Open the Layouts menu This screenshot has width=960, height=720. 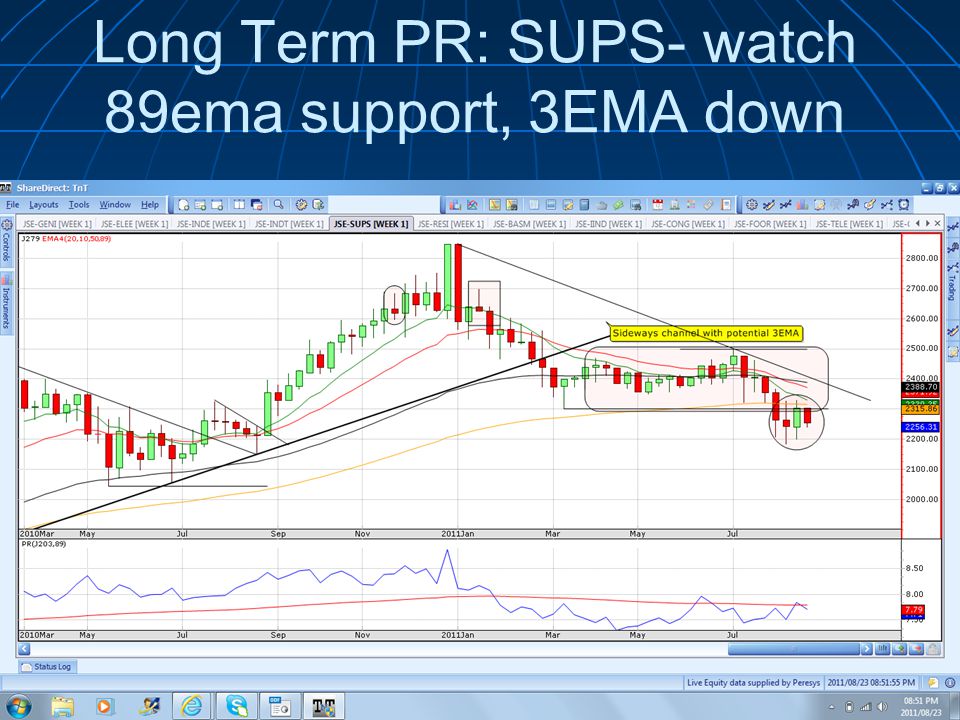click(x=43, y=204)
